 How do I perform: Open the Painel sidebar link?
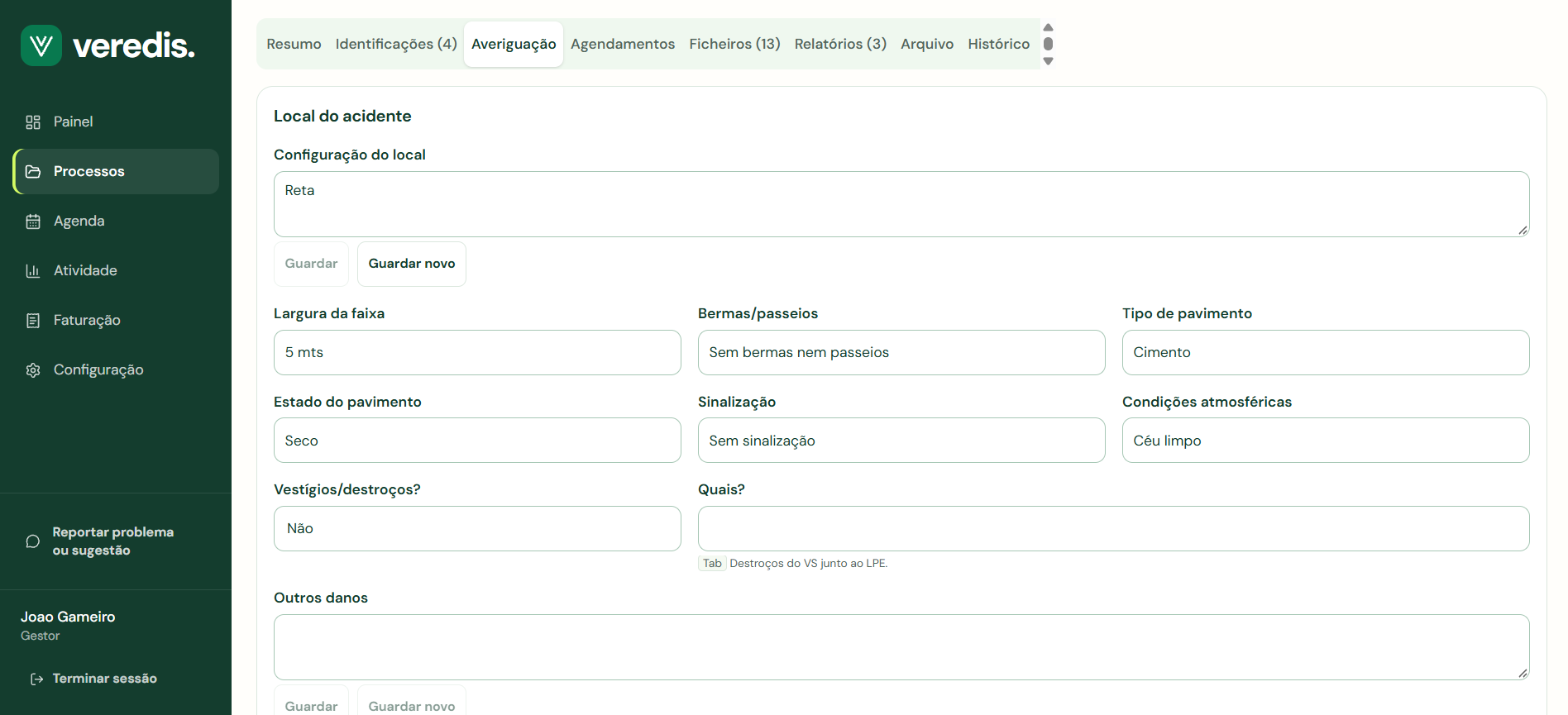(116, 122)
